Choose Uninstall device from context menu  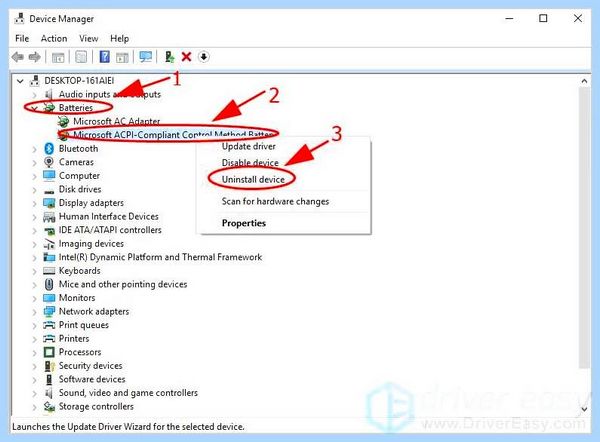point(253,179)
